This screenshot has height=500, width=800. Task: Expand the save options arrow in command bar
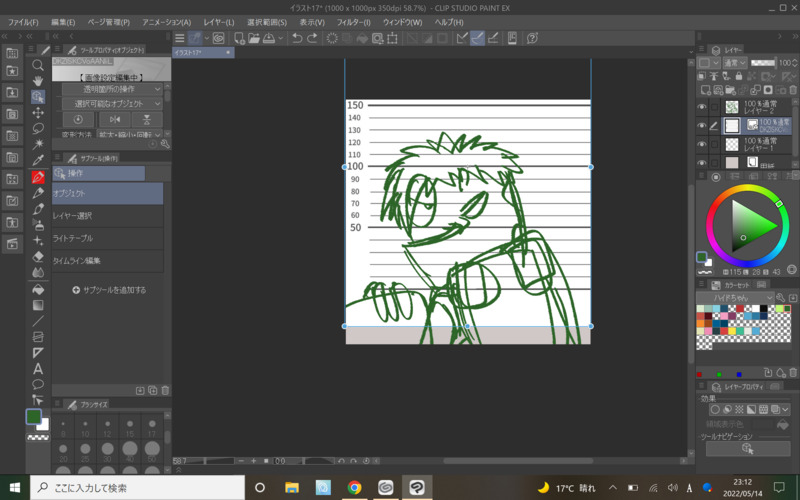click(x=281, y=38)
